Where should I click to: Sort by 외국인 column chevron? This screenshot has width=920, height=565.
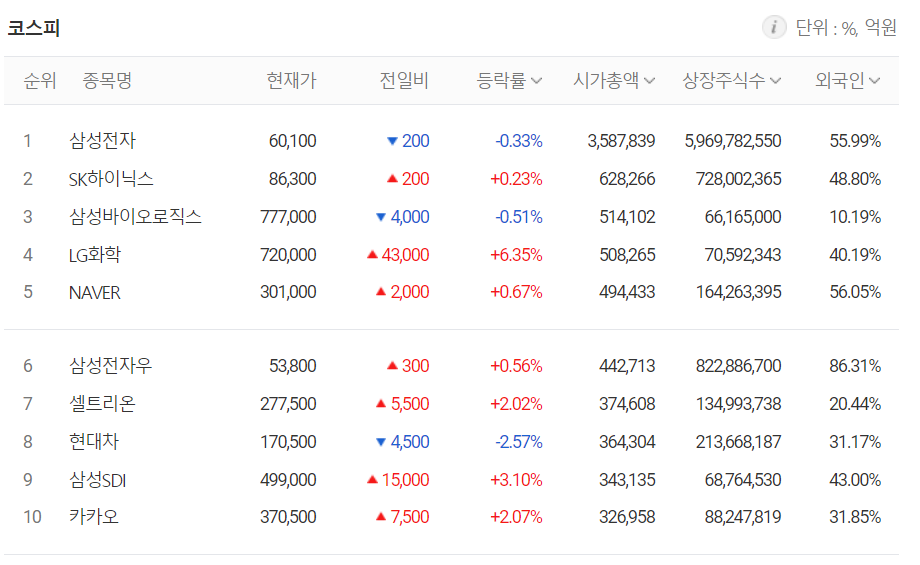tap(874, 81)
